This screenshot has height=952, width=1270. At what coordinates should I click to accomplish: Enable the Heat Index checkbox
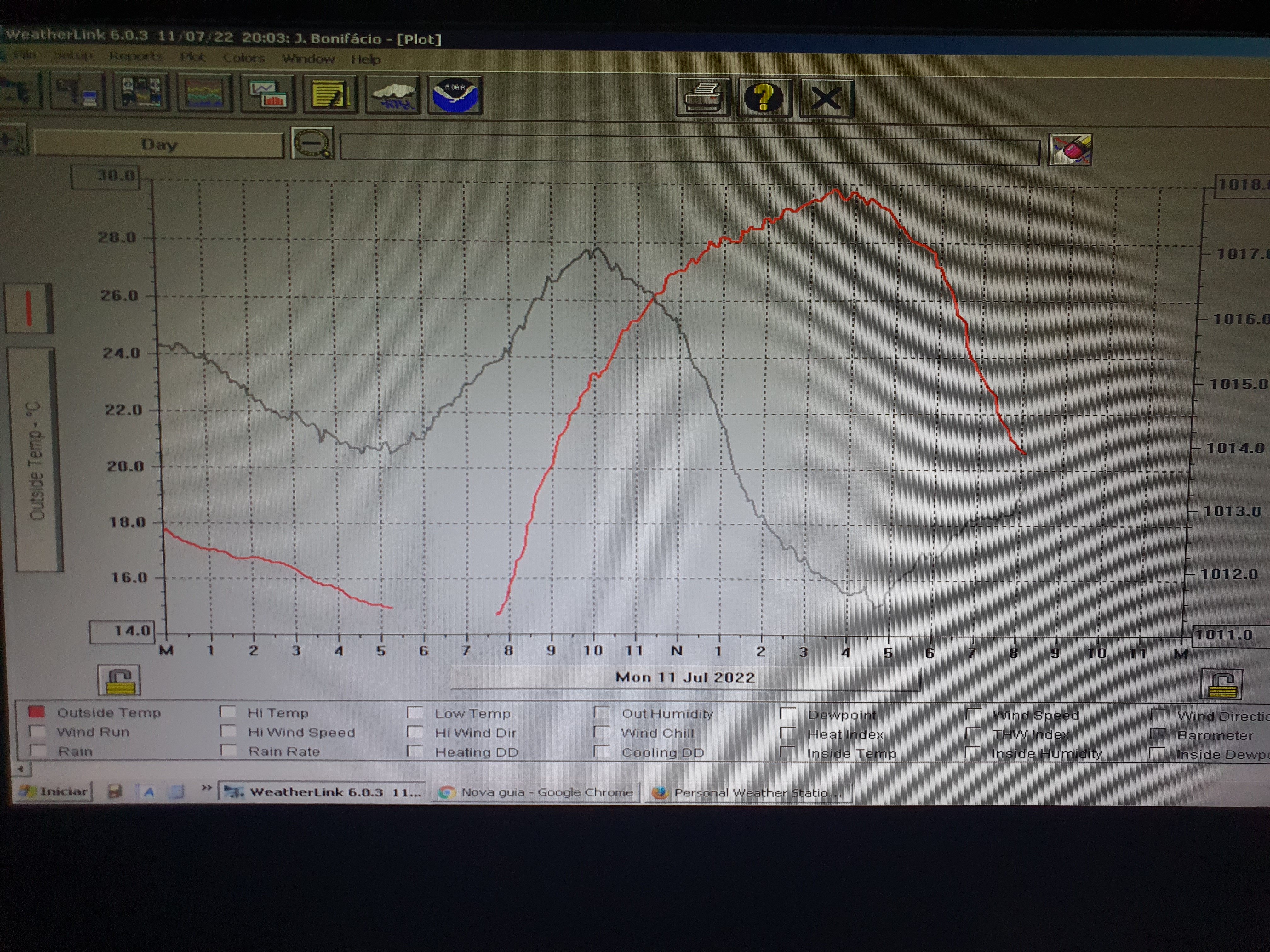(x=788, y=734)
